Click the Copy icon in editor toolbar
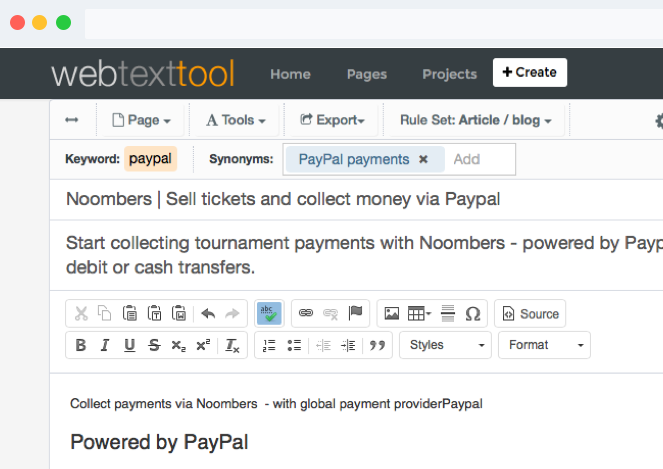The width and height of the screenshot is (663, 469). pyautogui.click(x=104, y=314)
